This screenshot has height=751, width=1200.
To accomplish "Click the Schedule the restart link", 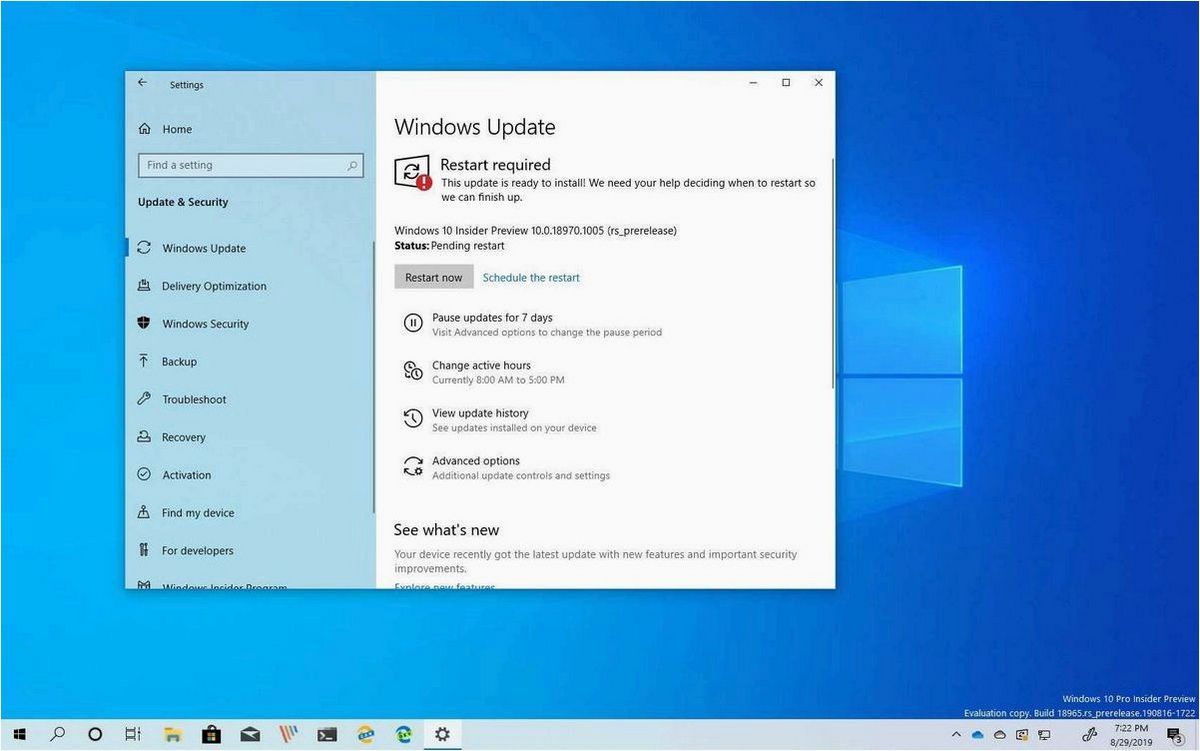I will [x=531, y=278].
